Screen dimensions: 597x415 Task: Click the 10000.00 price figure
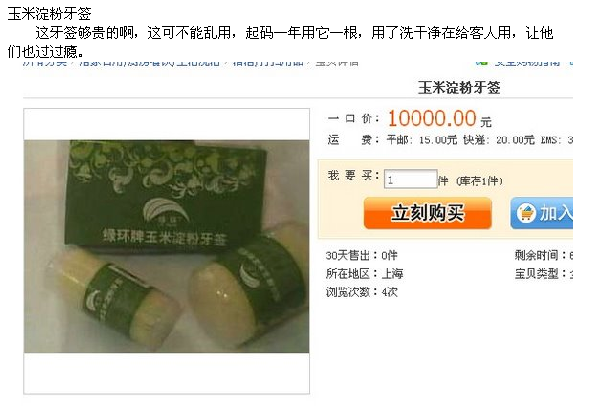pyautogui.click(x=432, y=118)
